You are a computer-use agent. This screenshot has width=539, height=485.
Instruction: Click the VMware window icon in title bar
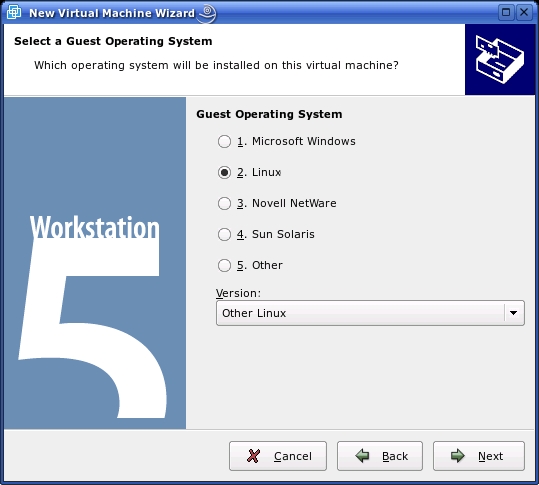pyautogui.click(x=14, y=13)
